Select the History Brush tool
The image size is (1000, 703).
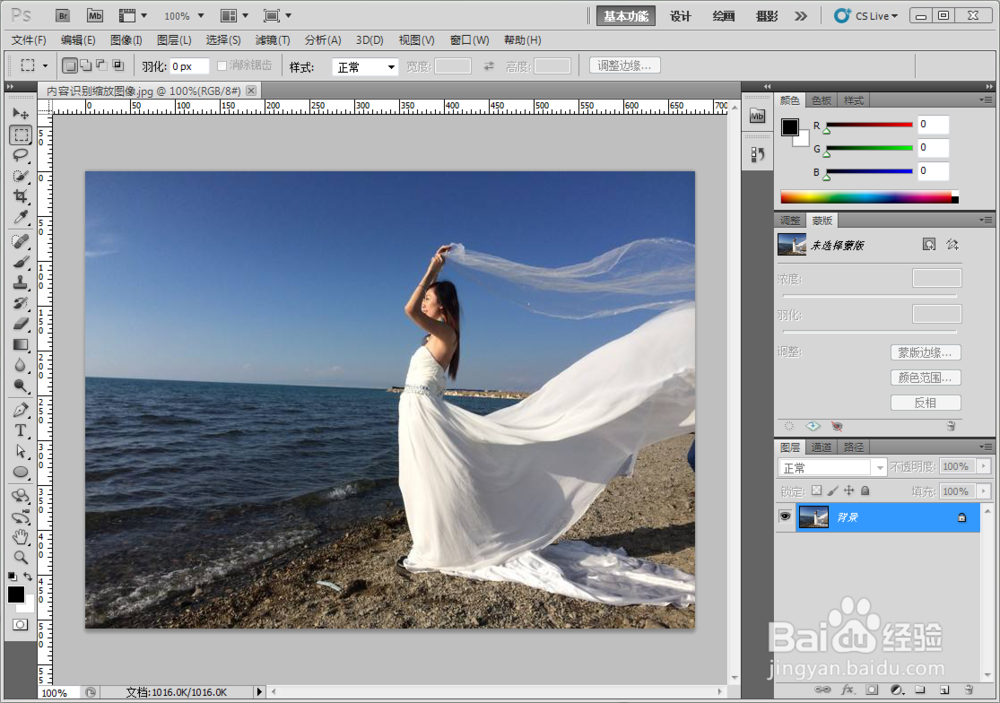tap(20, 303)
